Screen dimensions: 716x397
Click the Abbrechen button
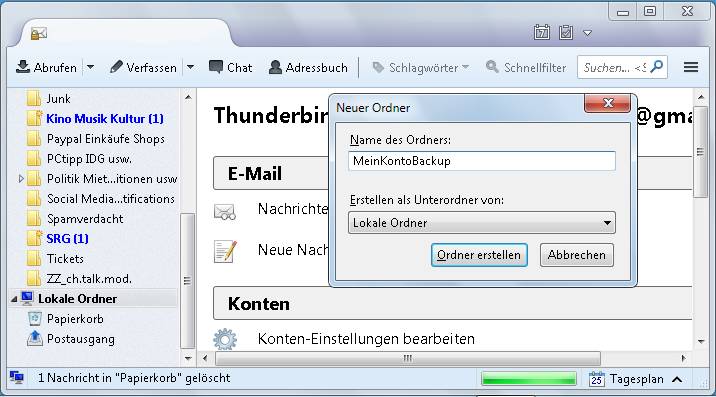pos(577,255)
